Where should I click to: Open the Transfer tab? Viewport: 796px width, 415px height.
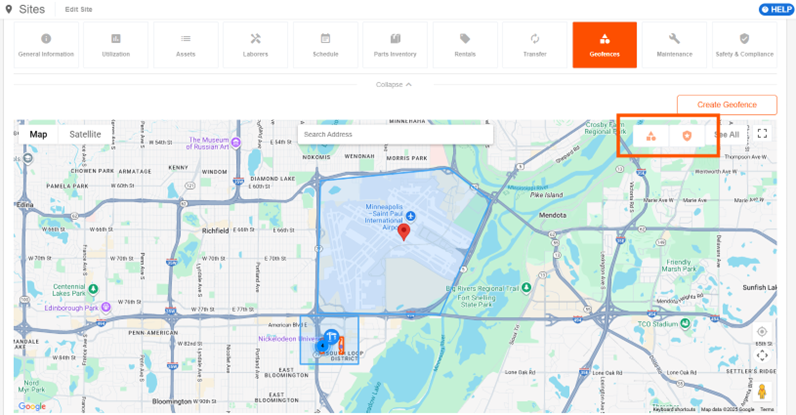[535, 45]
